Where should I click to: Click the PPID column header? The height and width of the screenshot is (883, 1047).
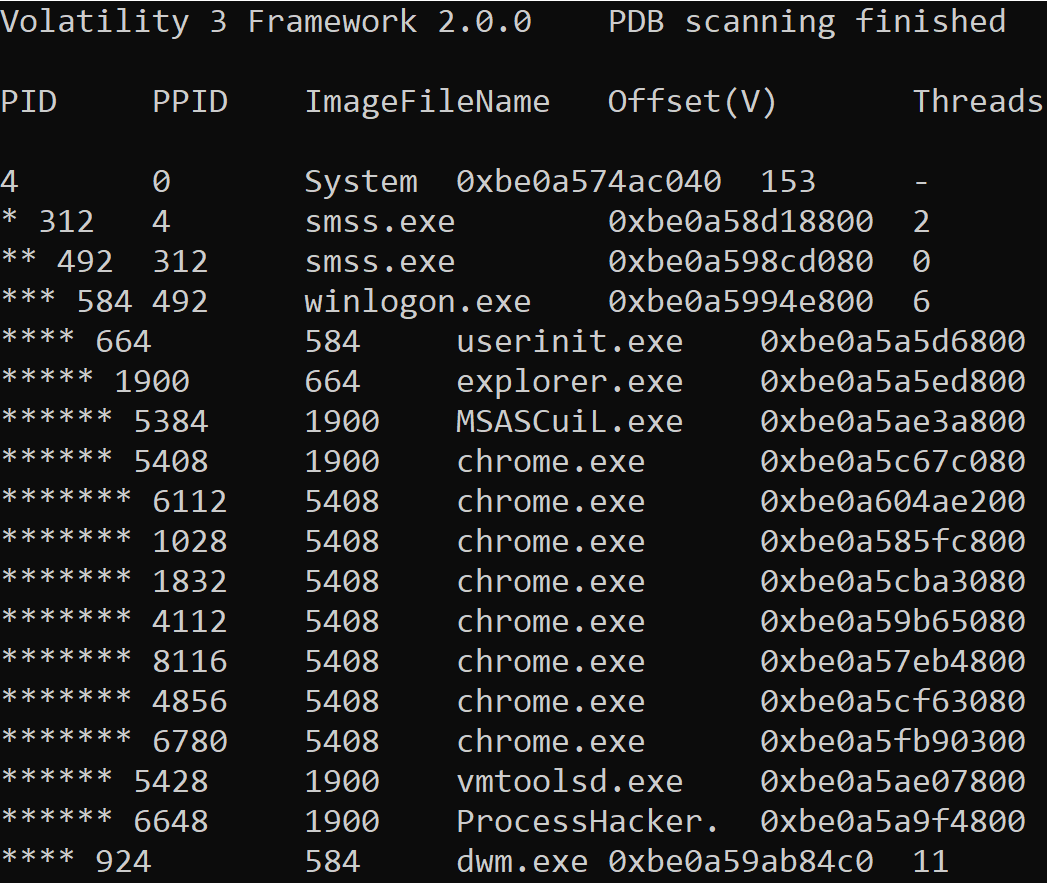coord(190,101)
